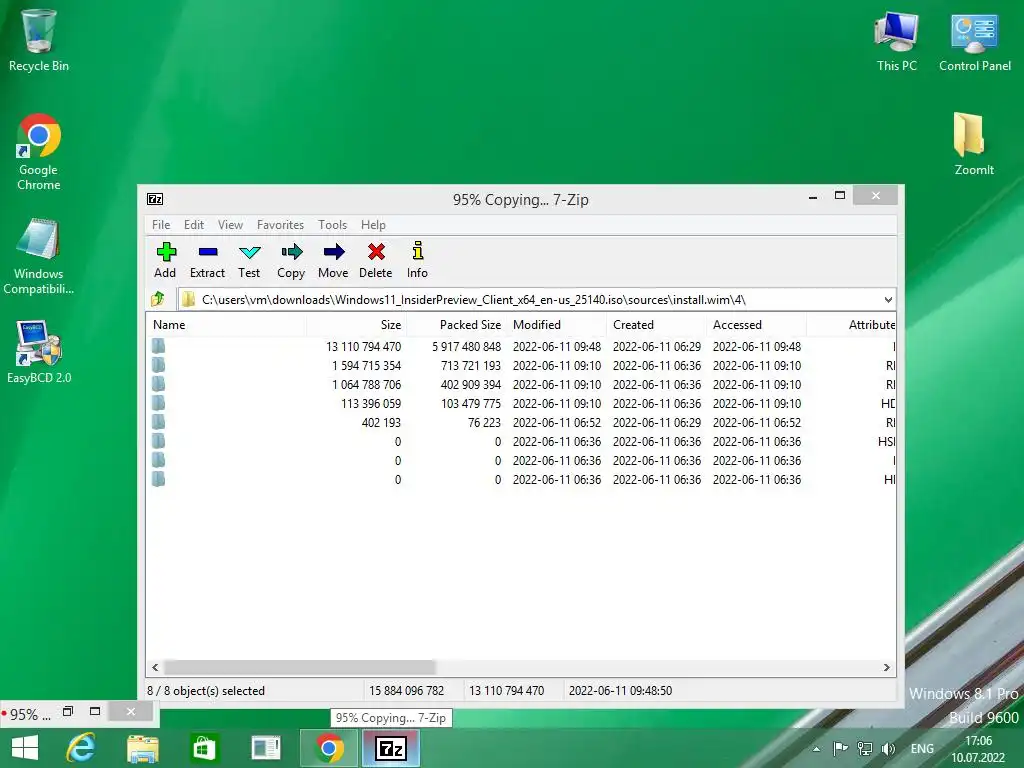Open the Tools menu

(332, 225)
